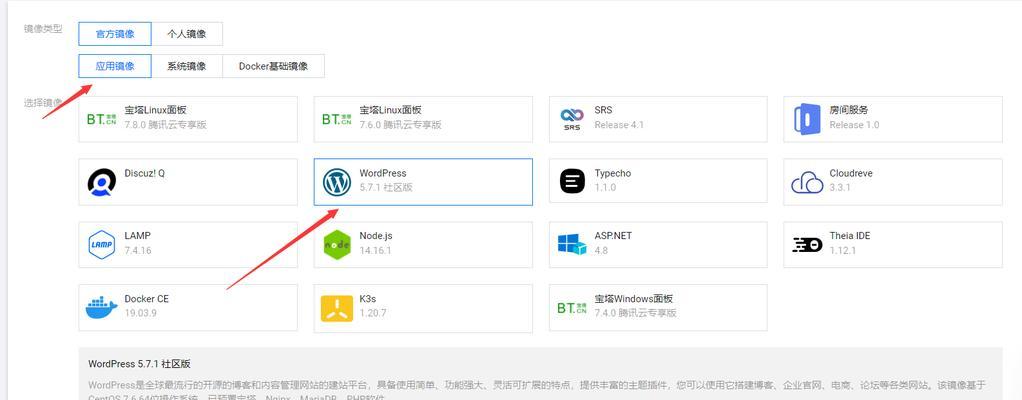The image size is (1022, 400).
Task: Click the ASP.NET Windows logo icon
Action: coord(572,244)
